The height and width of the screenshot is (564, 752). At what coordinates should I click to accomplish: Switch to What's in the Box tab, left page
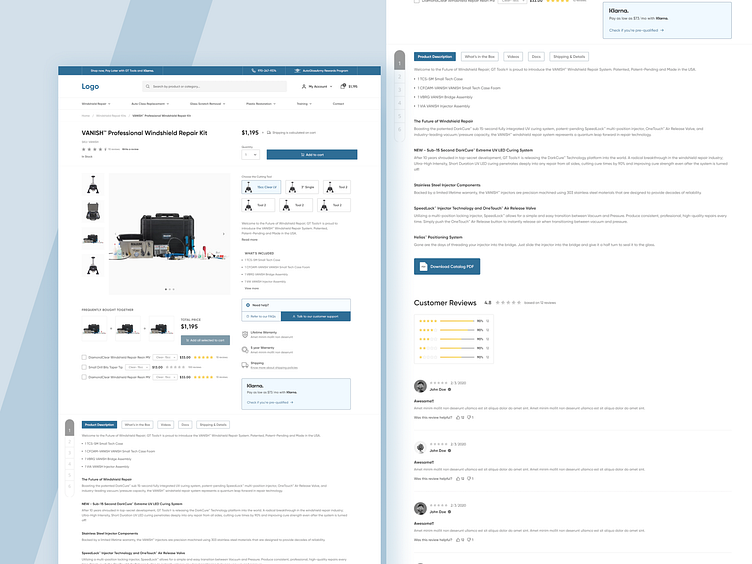point(137,425)
